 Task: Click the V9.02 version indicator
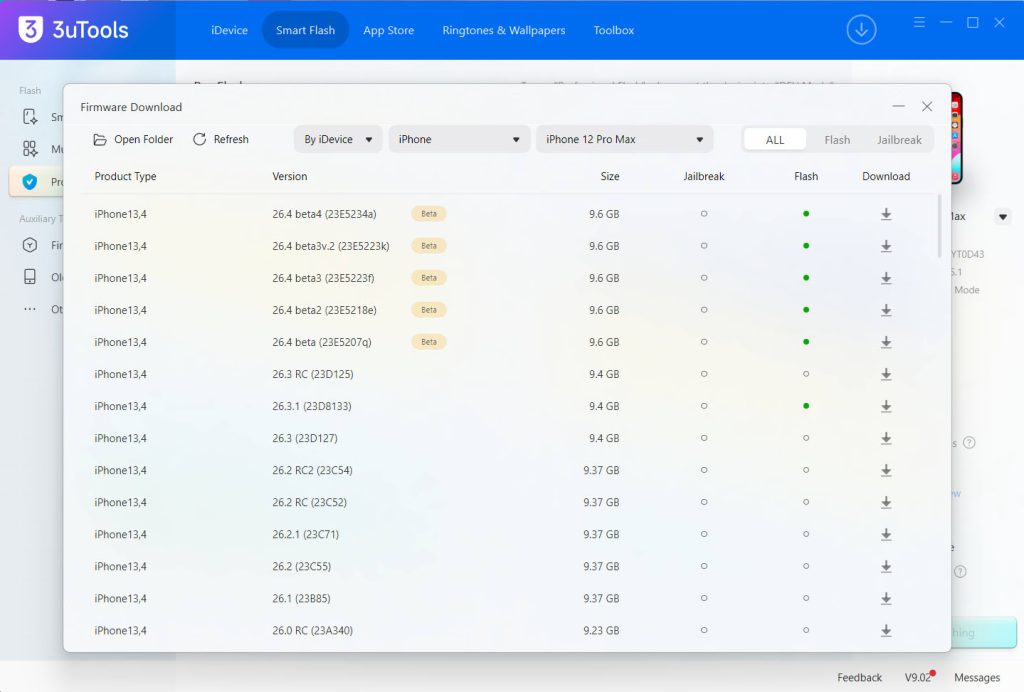point(918,677)
